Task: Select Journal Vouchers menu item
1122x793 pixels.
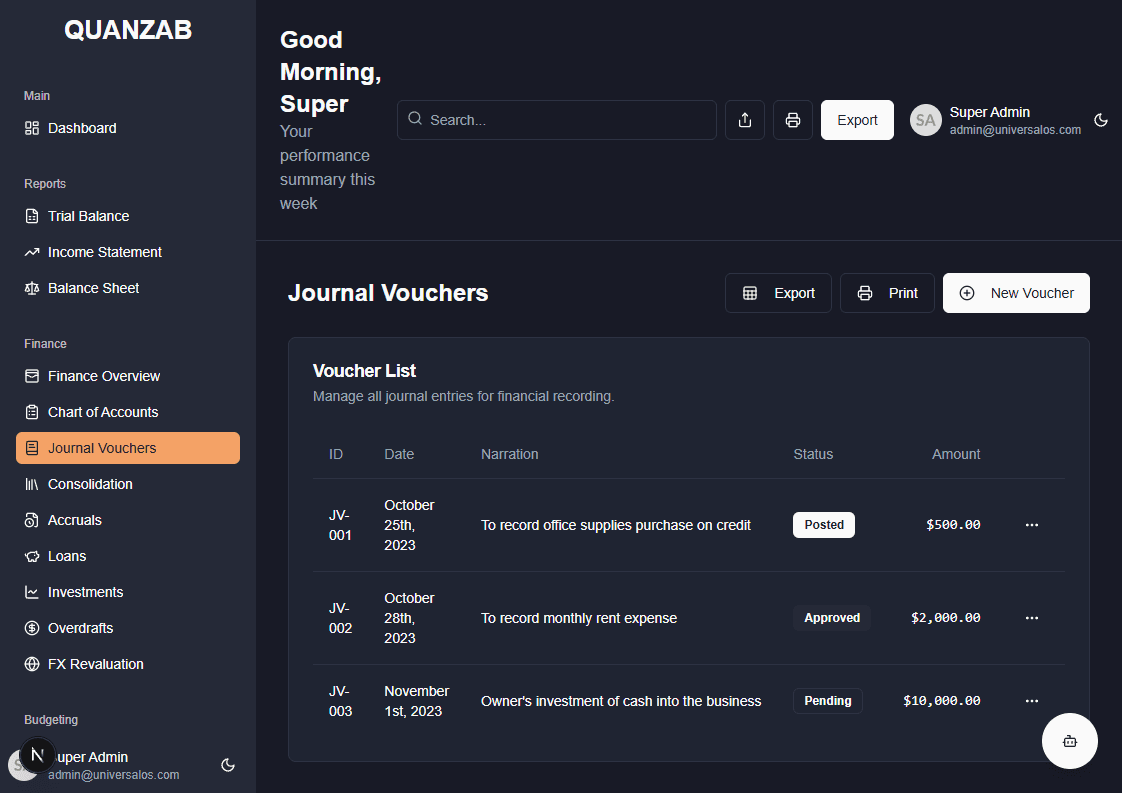Action: point(128,448)
